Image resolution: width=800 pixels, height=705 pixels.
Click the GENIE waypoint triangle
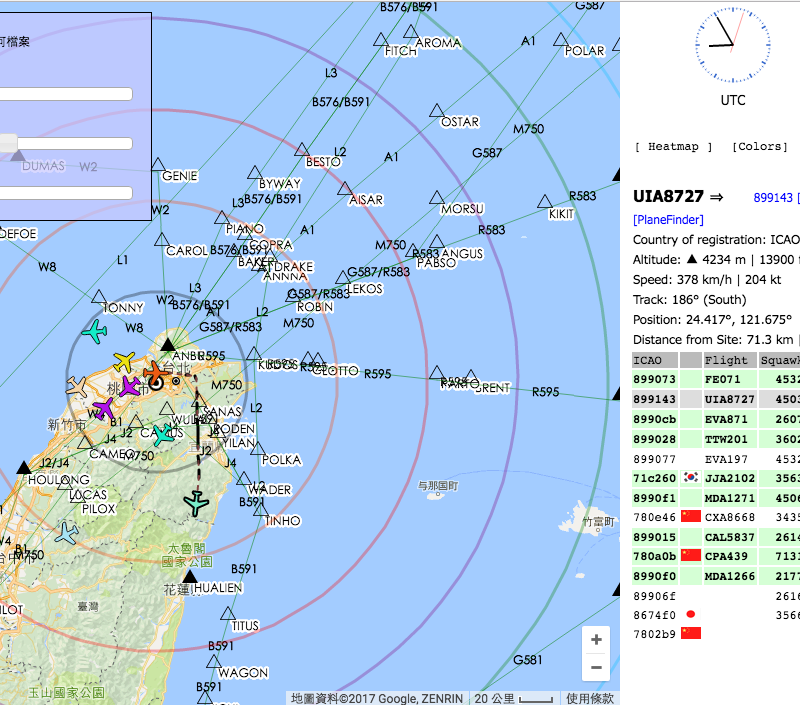coord(158,164)
